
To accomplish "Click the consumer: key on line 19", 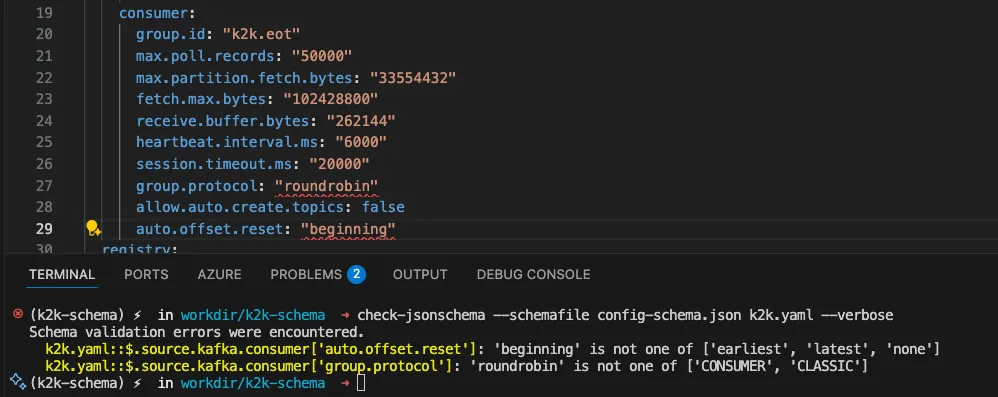I will pos(157,12).
